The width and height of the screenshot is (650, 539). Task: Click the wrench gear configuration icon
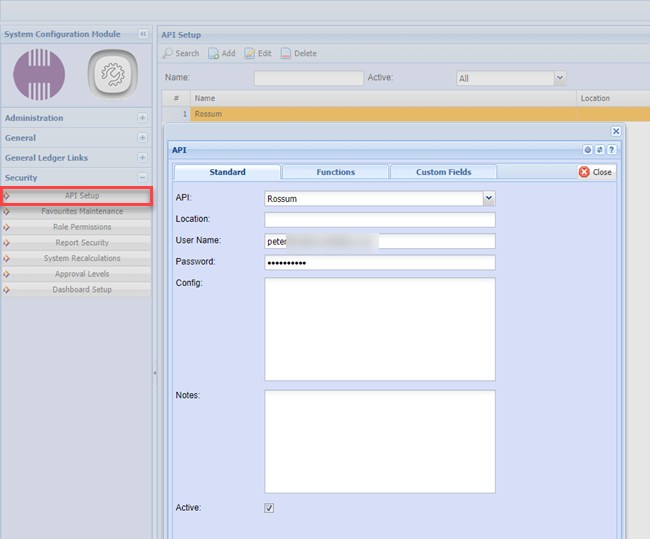111,74
